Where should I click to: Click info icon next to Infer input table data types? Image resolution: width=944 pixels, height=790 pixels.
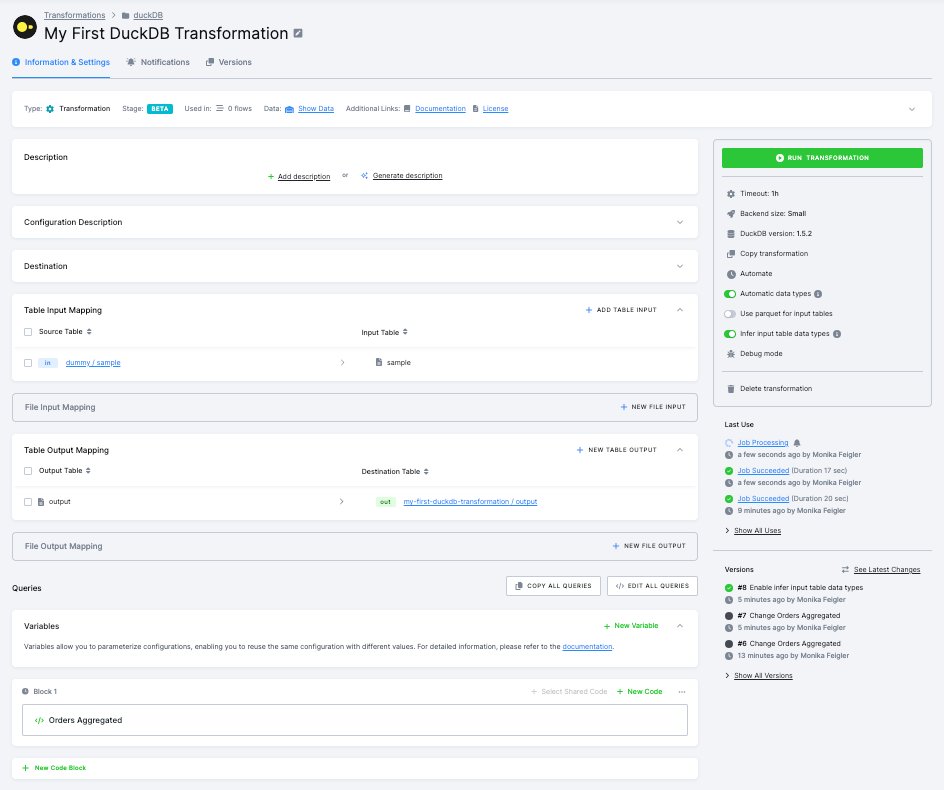(837, 334)
